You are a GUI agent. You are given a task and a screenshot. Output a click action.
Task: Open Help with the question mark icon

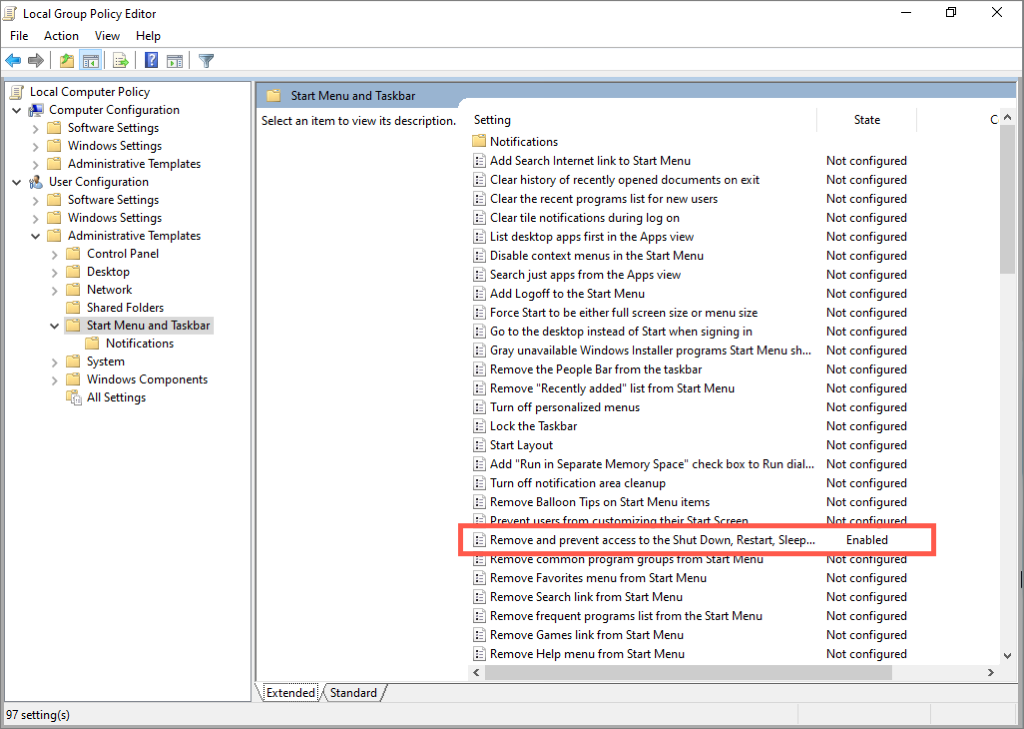(x=152, y=61)
